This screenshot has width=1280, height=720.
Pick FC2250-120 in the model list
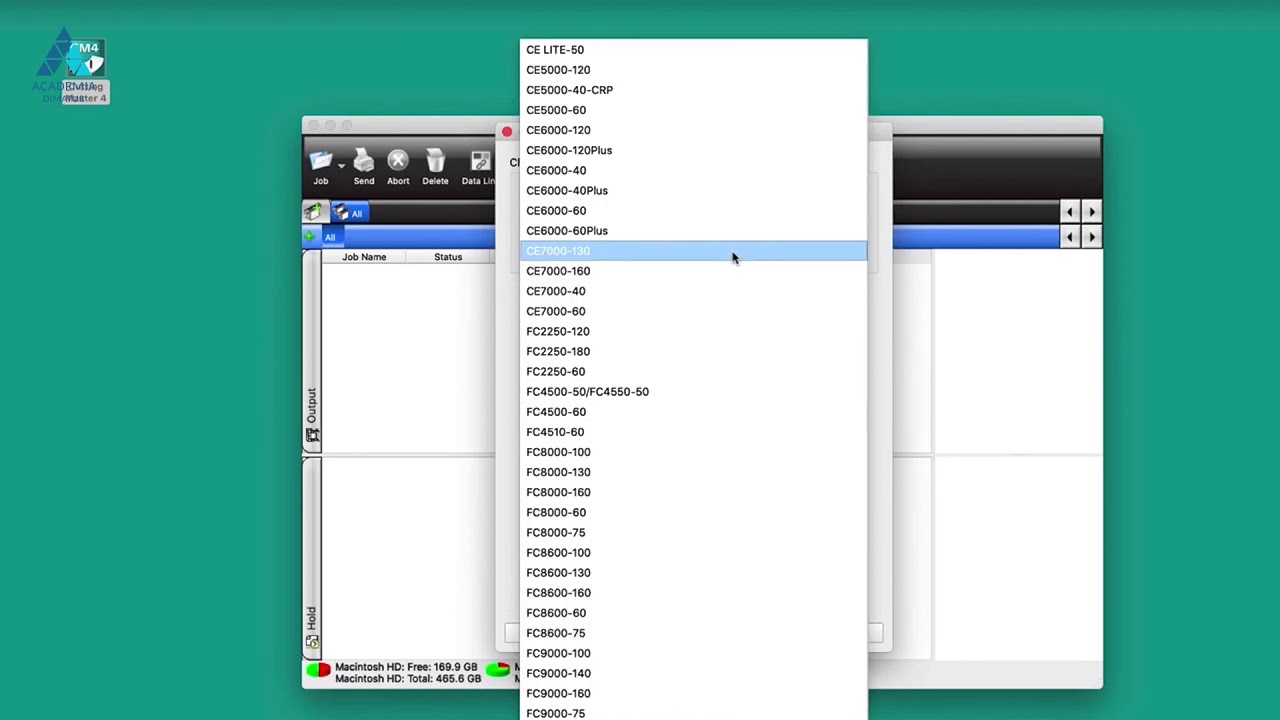pyautogui.click(x=694, y=331)
